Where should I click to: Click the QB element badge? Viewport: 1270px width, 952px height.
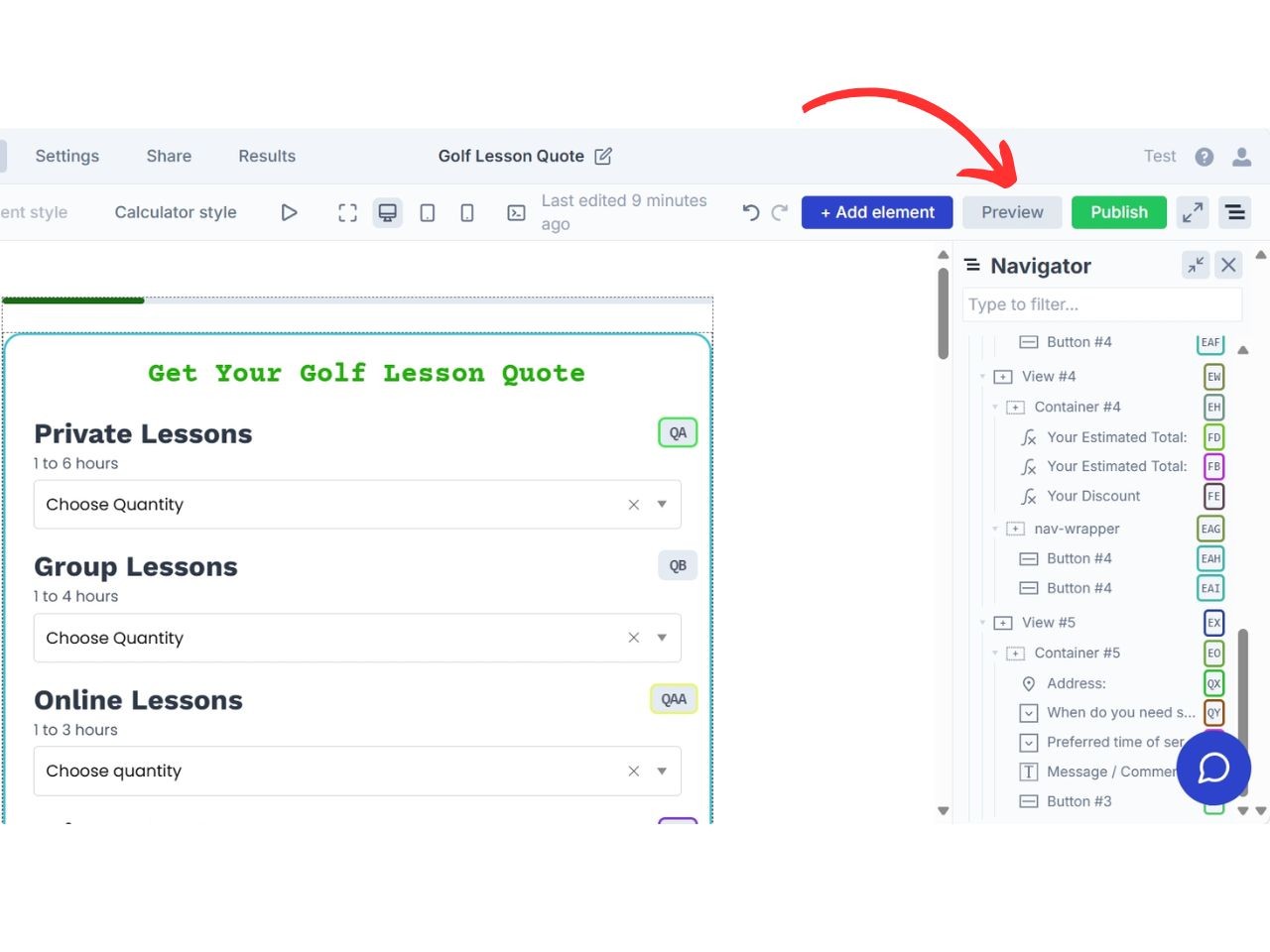click(x=678, y=565)
